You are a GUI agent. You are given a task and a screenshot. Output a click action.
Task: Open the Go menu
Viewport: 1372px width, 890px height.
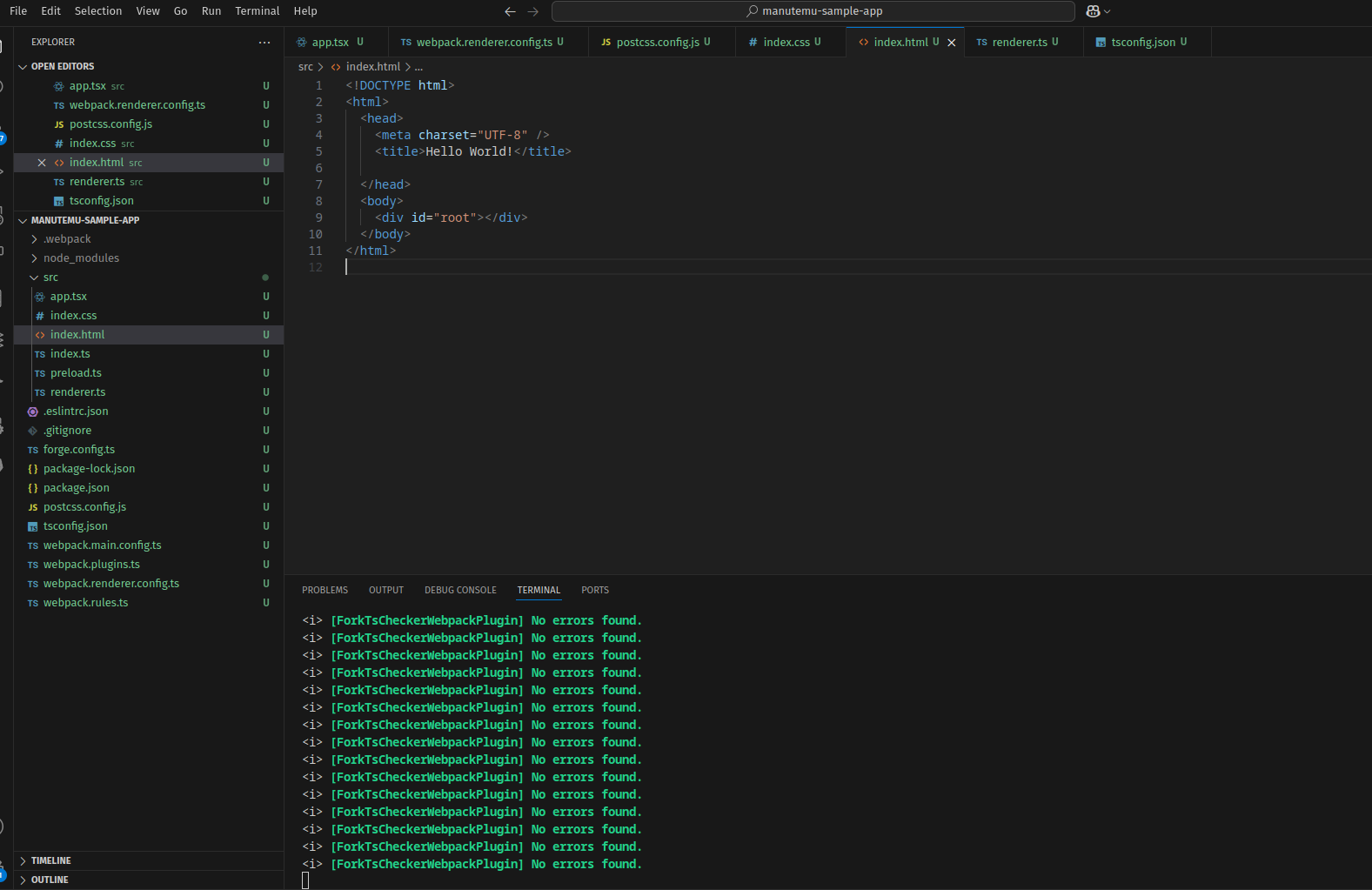click(x=181, y=11)
